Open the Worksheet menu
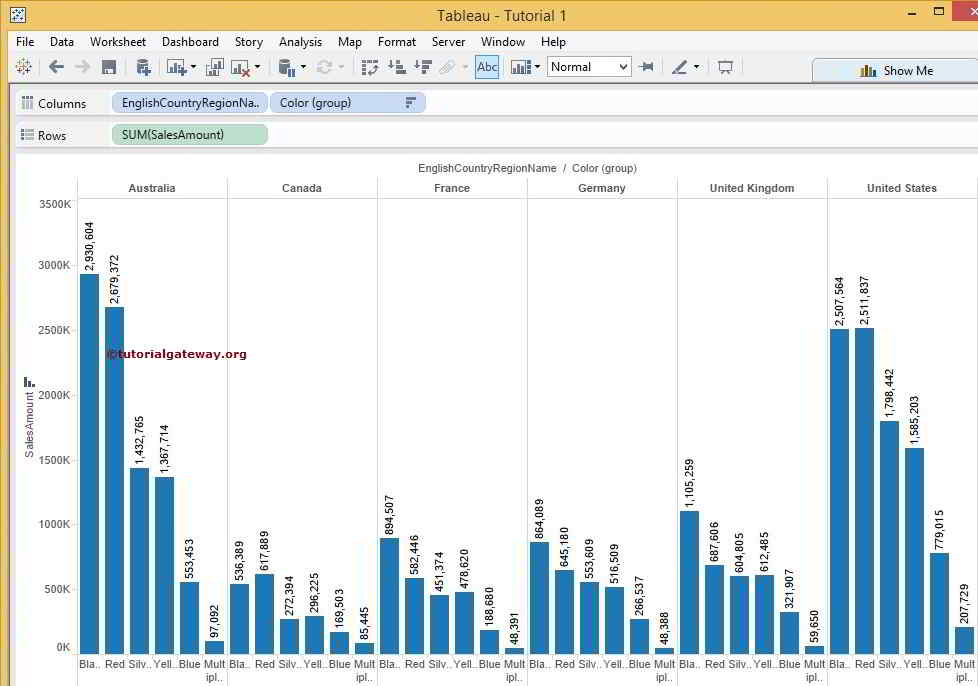978x686 pixels. [118, 42]
